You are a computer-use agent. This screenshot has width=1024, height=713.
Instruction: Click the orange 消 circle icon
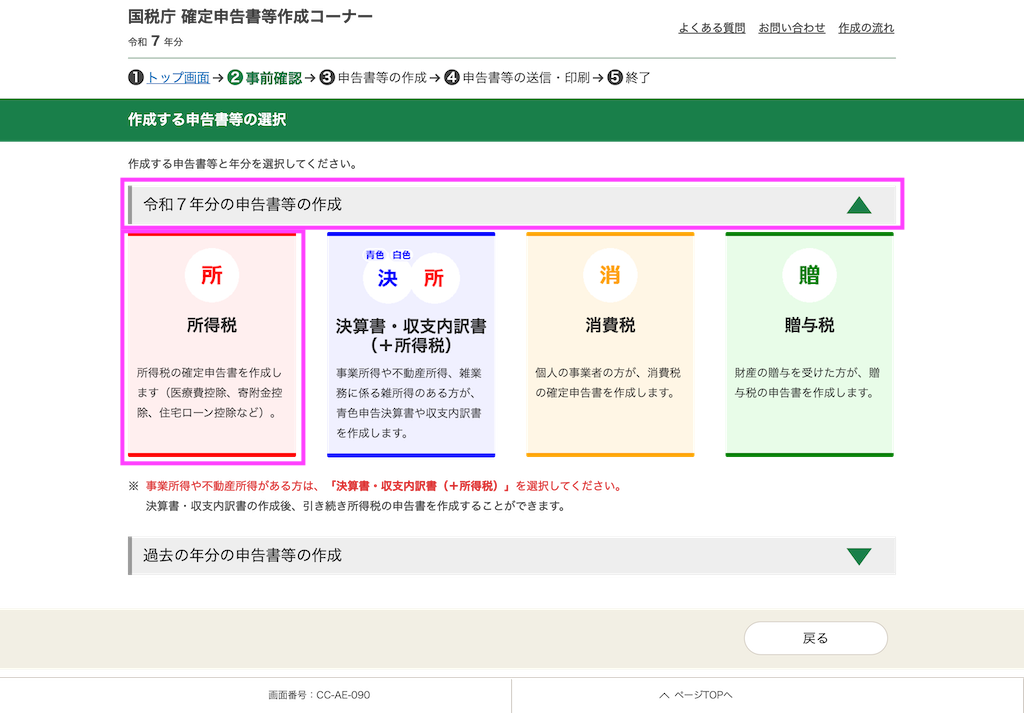click(610, 276)
